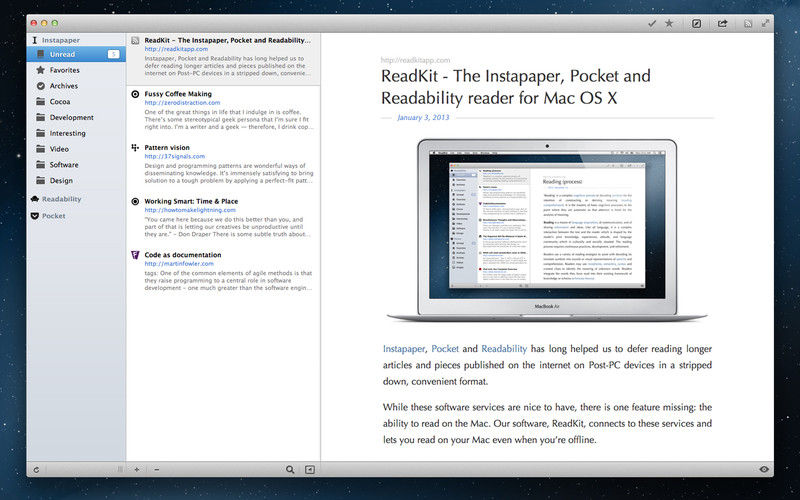Click the sidebar resize grip handle
800x500 pixels.
(120, 469)
